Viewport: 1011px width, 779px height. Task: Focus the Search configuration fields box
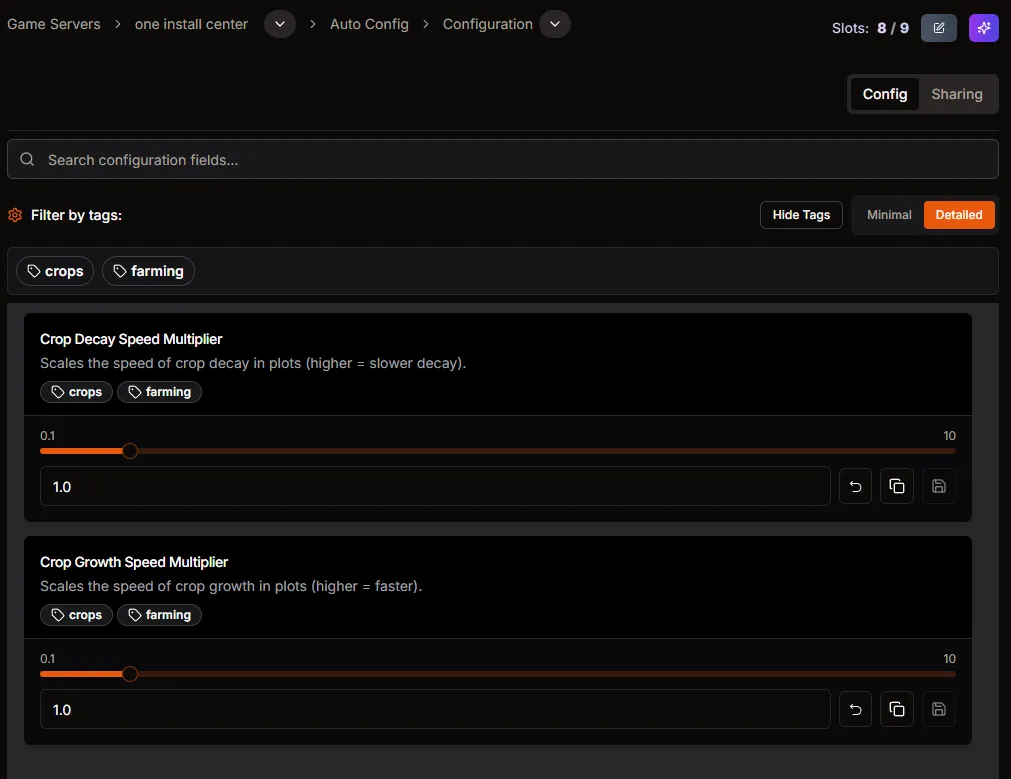click(502, 160)
